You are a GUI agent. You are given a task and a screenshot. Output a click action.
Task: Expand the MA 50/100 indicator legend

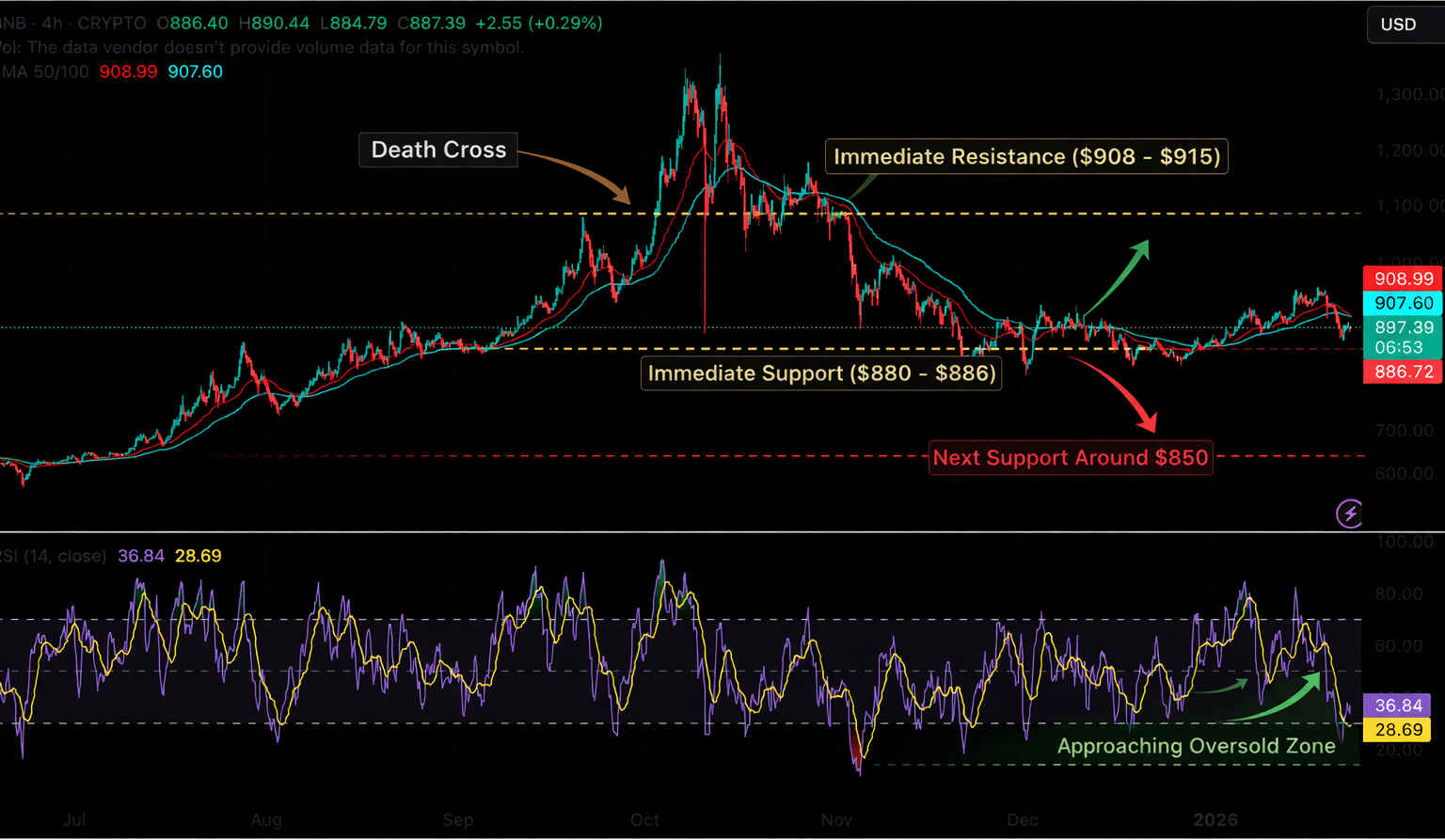tap(45, 71)
